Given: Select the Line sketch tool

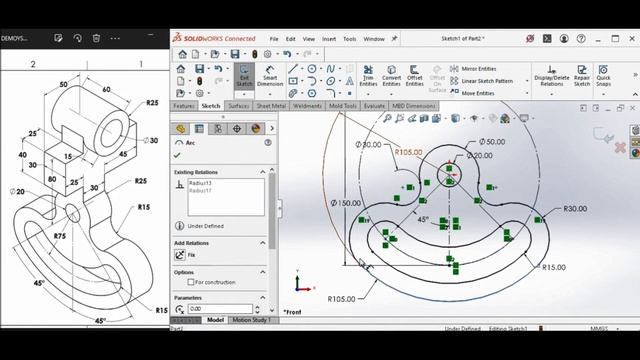Looking at the screenshot, I should (293, 69).
